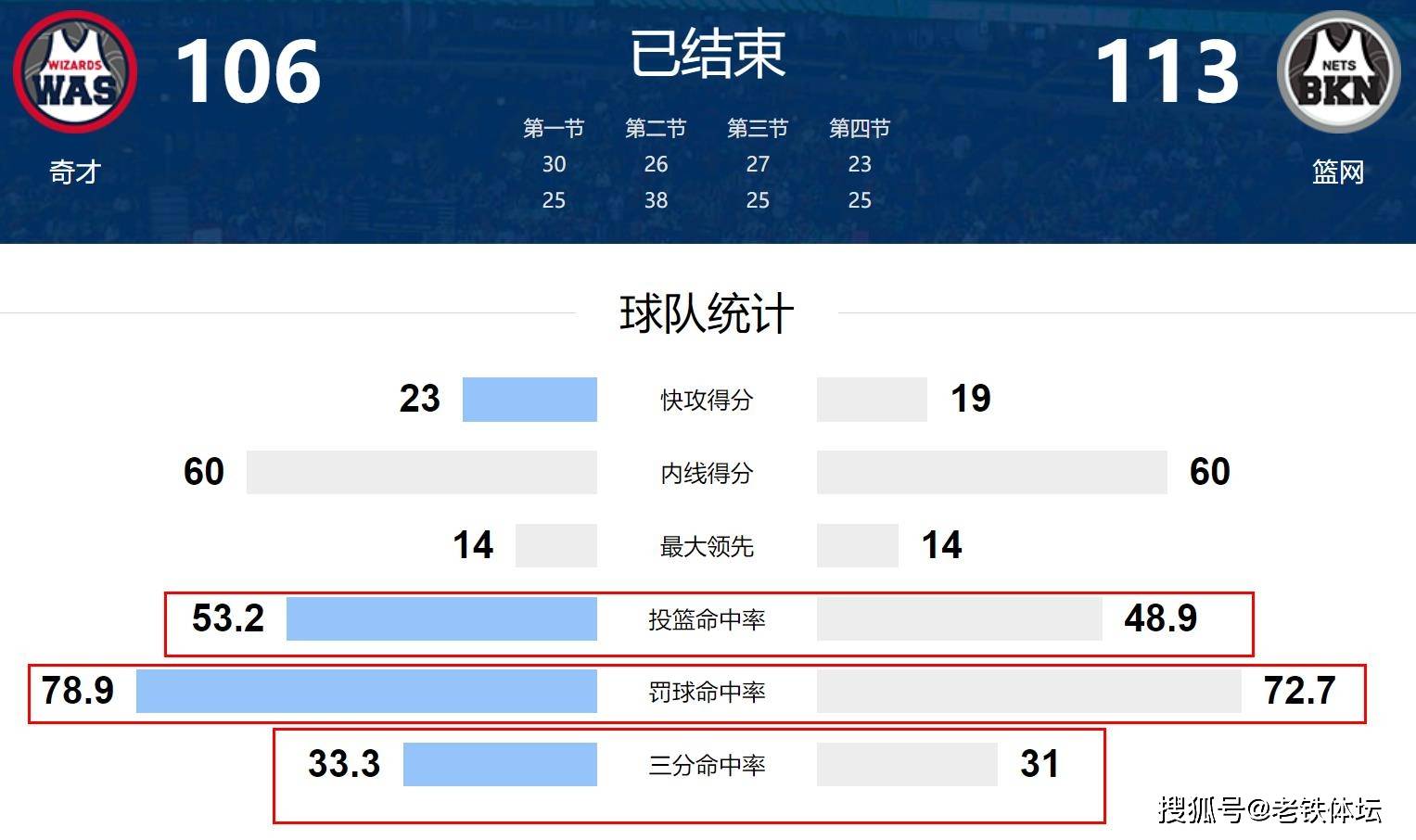This screenshot has height=840, width=1416.
Task: Click the 搜狐号@老铁体坛 watermark
Action: pos(1269,809)
